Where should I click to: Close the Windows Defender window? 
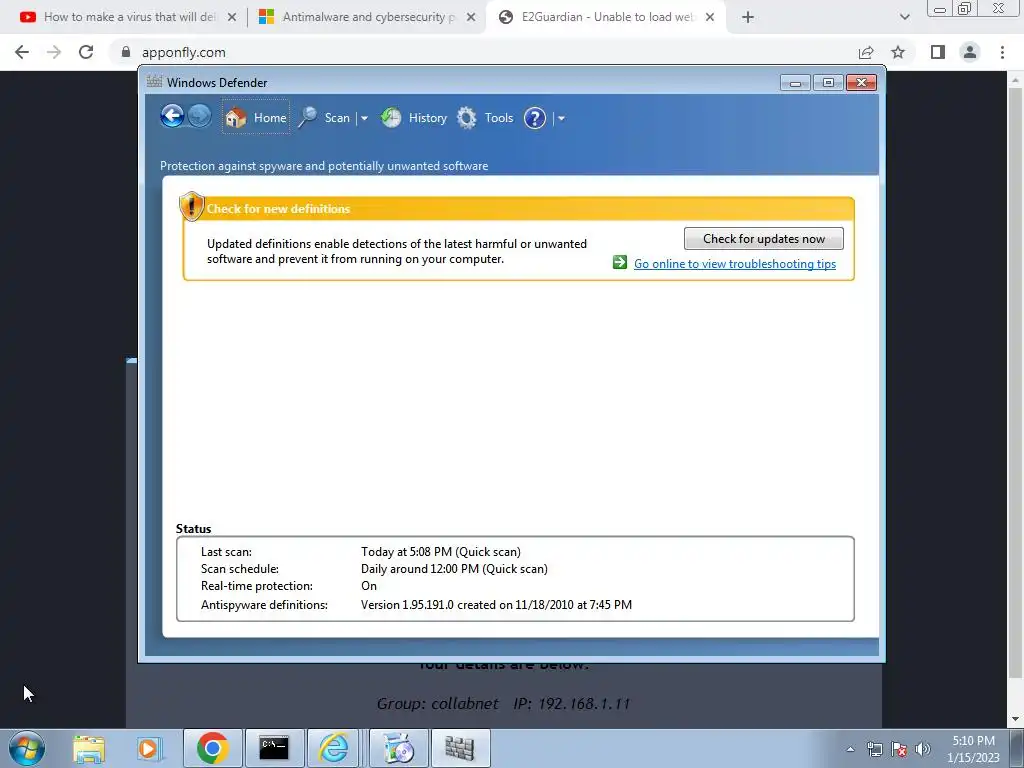coord(861,82)
